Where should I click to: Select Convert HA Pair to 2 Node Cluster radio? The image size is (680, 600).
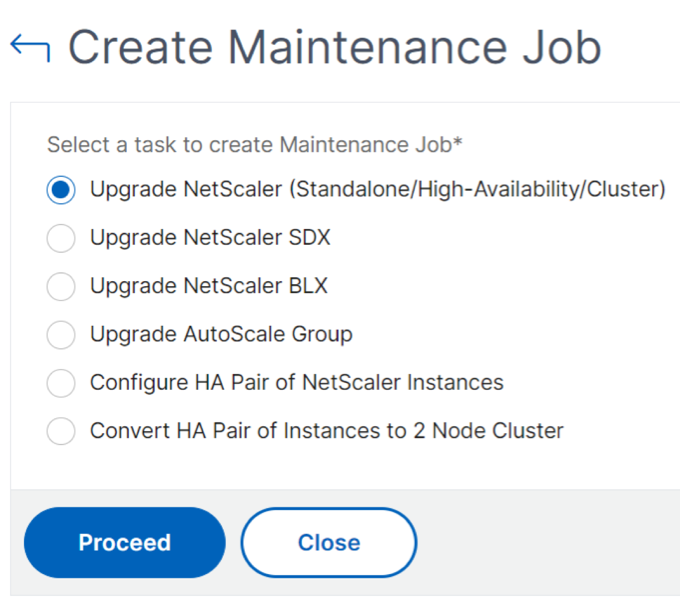coord(61,431)
